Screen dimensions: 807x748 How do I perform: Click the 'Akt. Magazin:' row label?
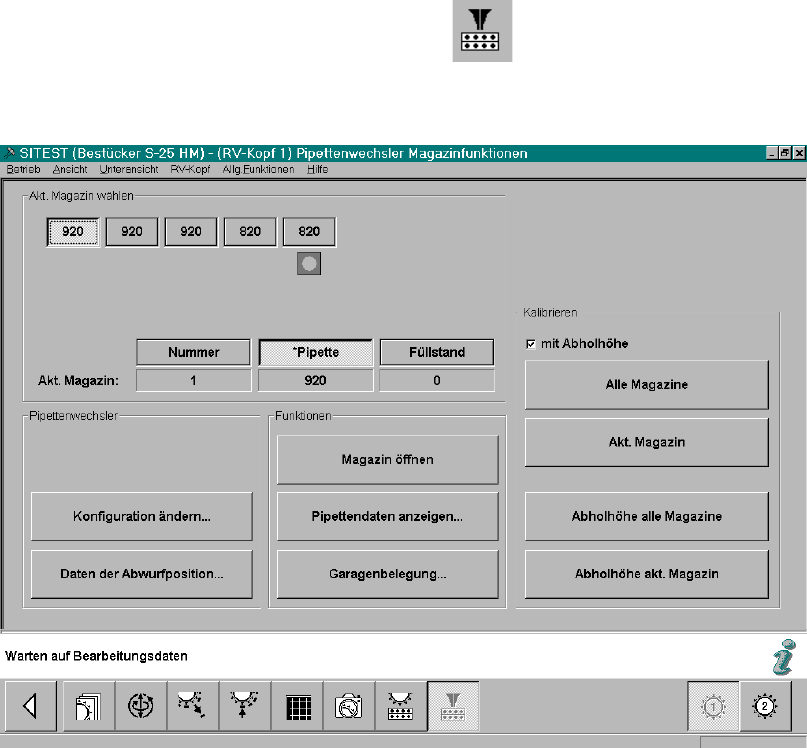click(x=78, y=381)
